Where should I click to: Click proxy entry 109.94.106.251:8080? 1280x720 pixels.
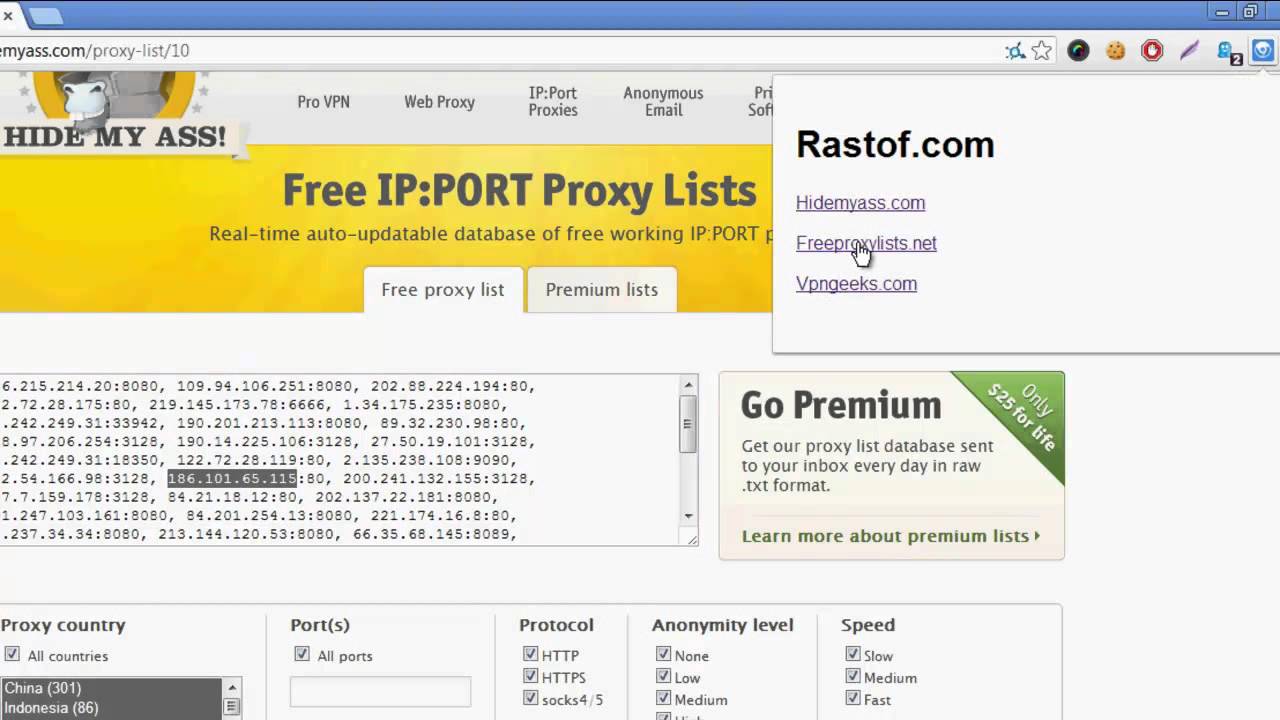[264, 386]
